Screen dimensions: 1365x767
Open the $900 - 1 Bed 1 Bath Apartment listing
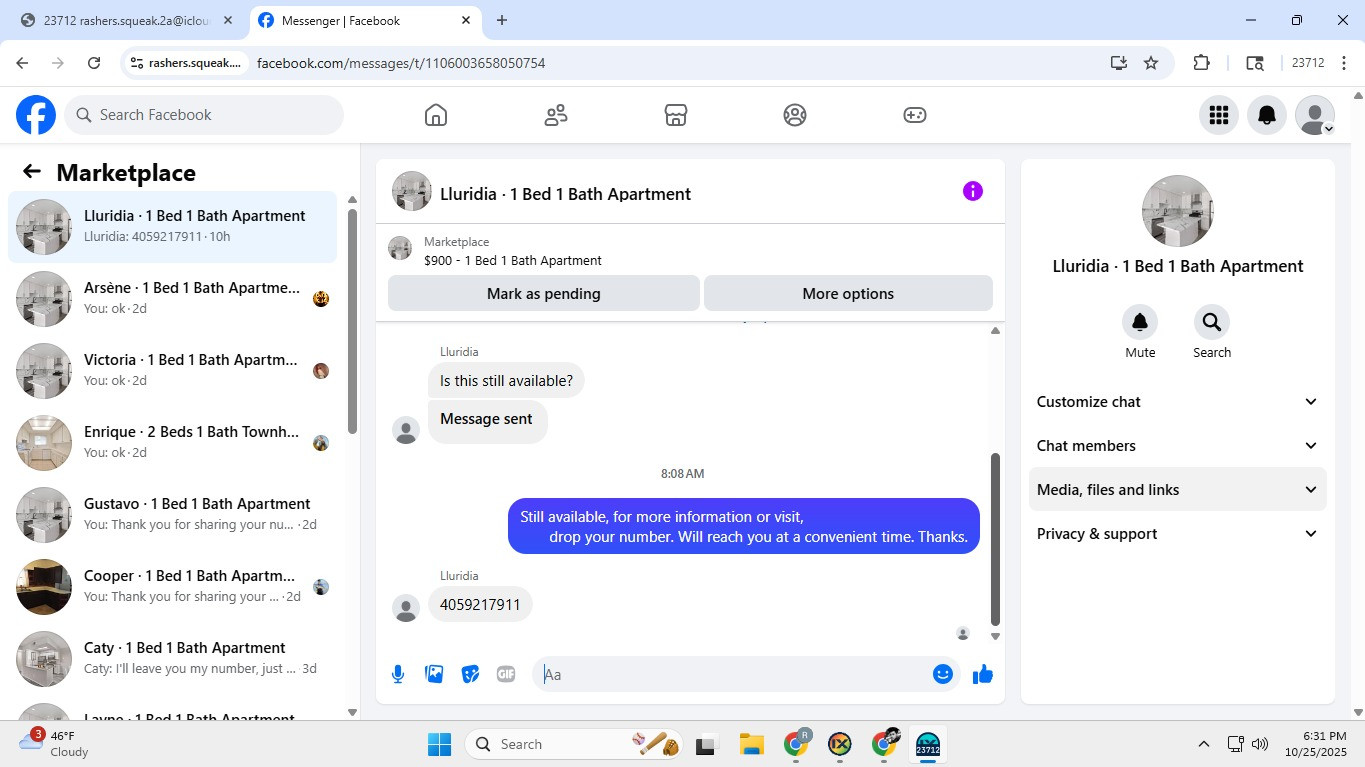(513, 260)
